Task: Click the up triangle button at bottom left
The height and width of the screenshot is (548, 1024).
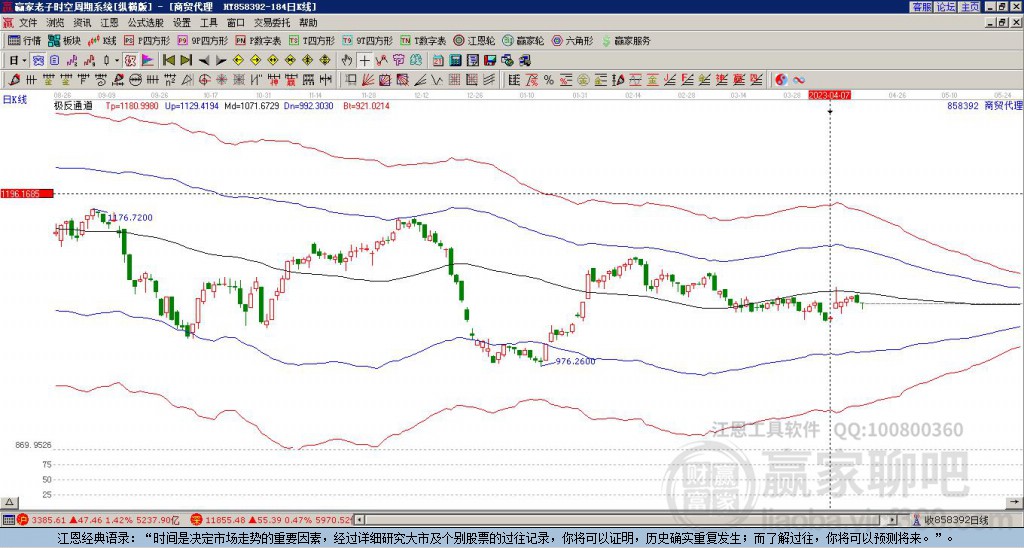Action: [x=9, y=502]
